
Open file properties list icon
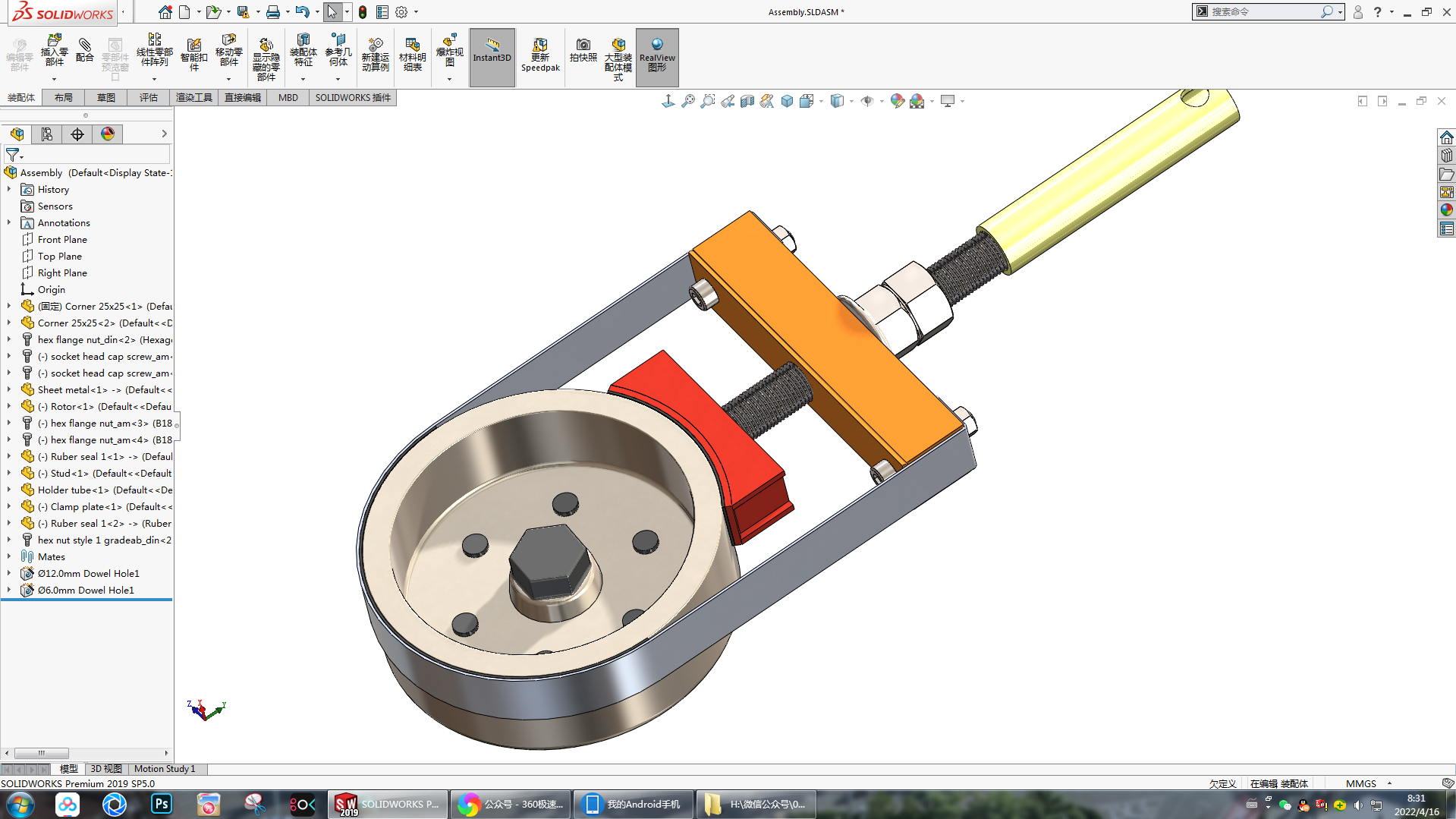(382, 12)
